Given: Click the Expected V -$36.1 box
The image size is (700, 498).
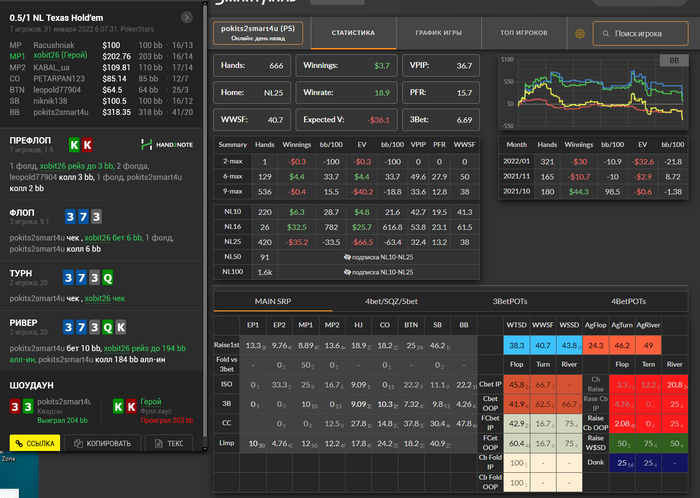Looking at the screenshot, I should click(346, 120).
